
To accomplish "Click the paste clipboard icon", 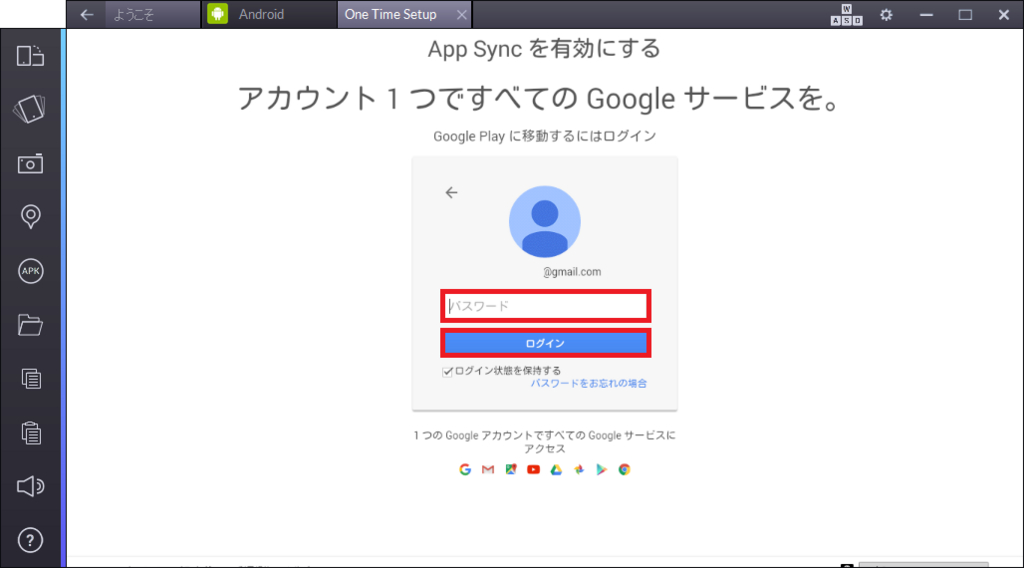I will 30,432.
